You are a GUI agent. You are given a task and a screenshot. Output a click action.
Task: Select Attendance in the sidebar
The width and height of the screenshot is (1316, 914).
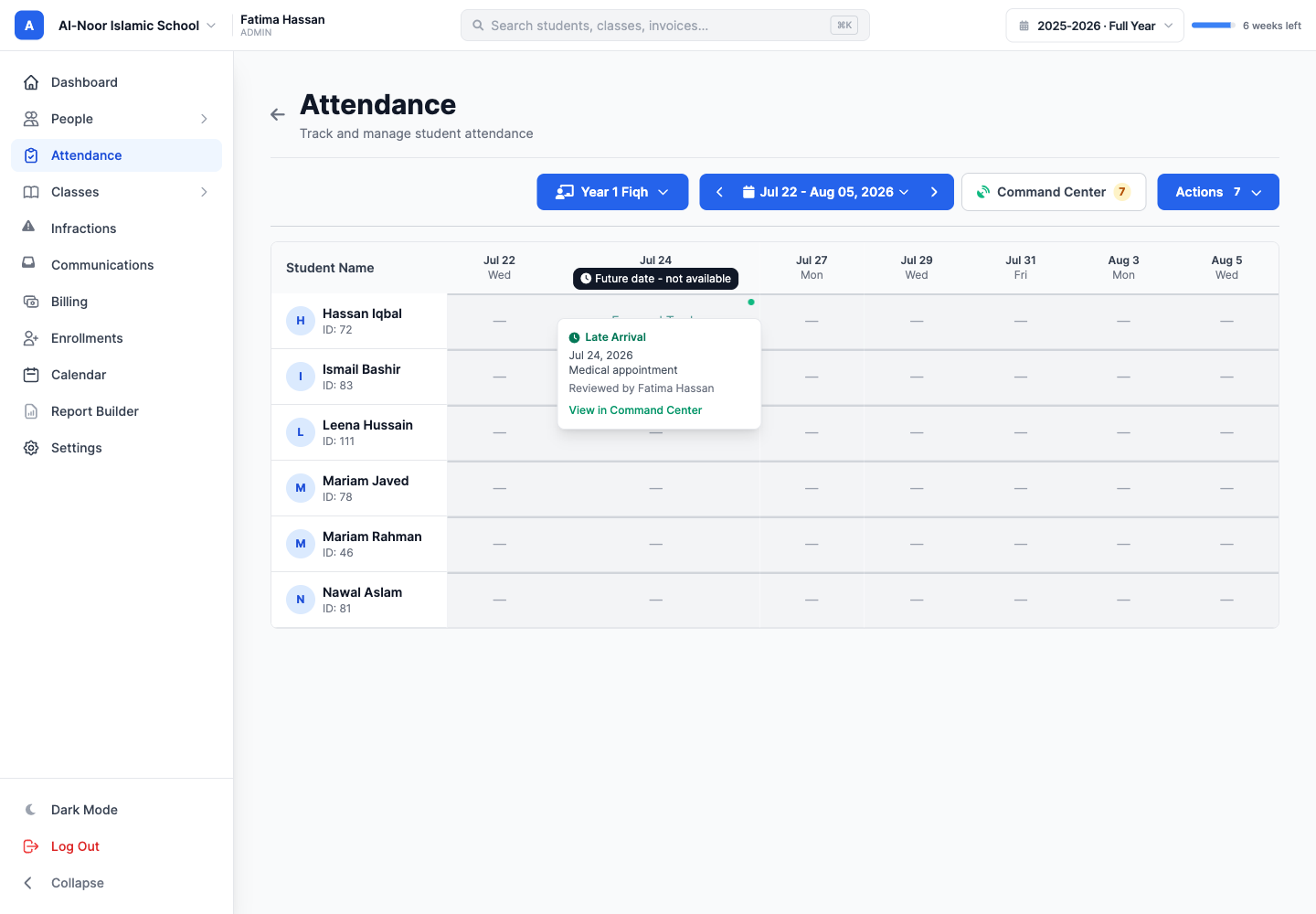116,155
